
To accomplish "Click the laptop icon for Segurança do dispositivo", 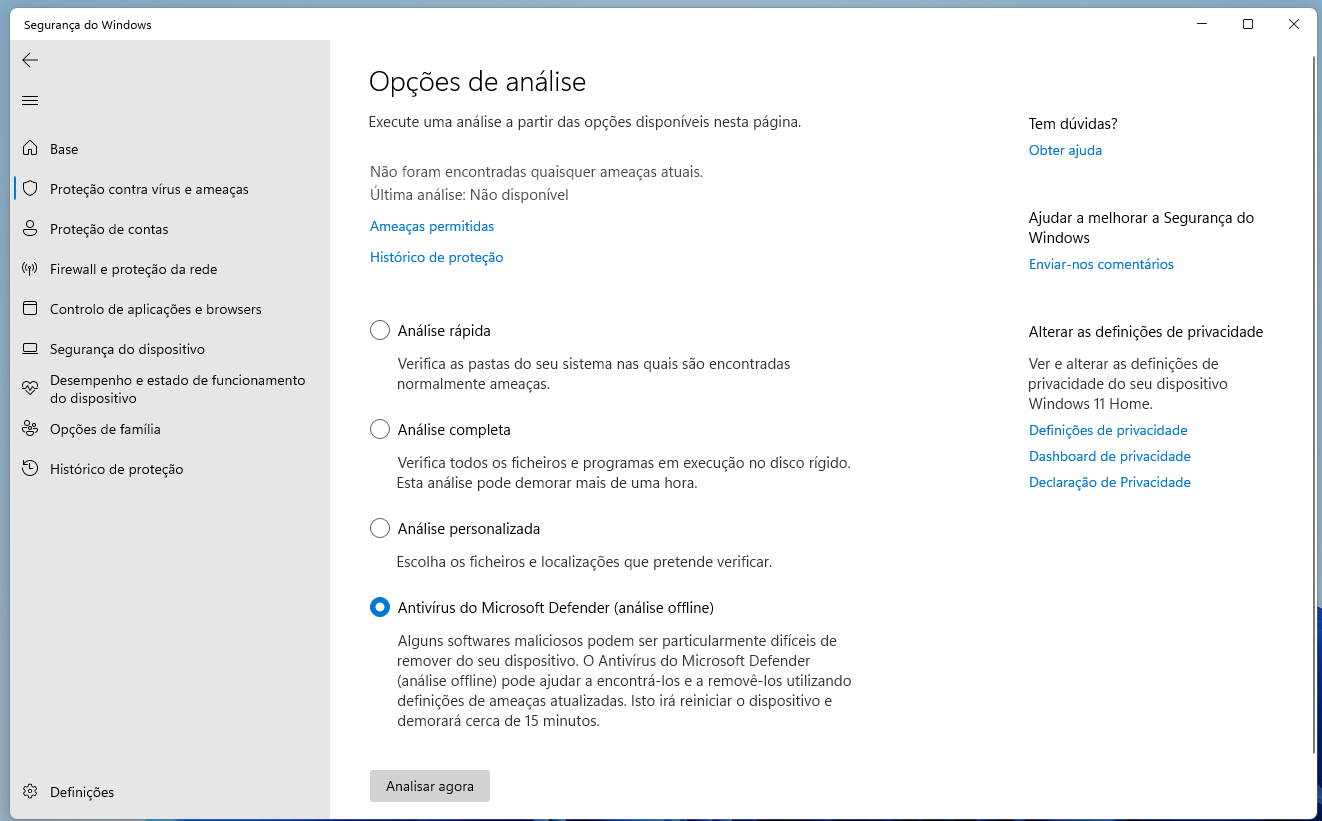I will pyautogui.click(x=30, y=349).
